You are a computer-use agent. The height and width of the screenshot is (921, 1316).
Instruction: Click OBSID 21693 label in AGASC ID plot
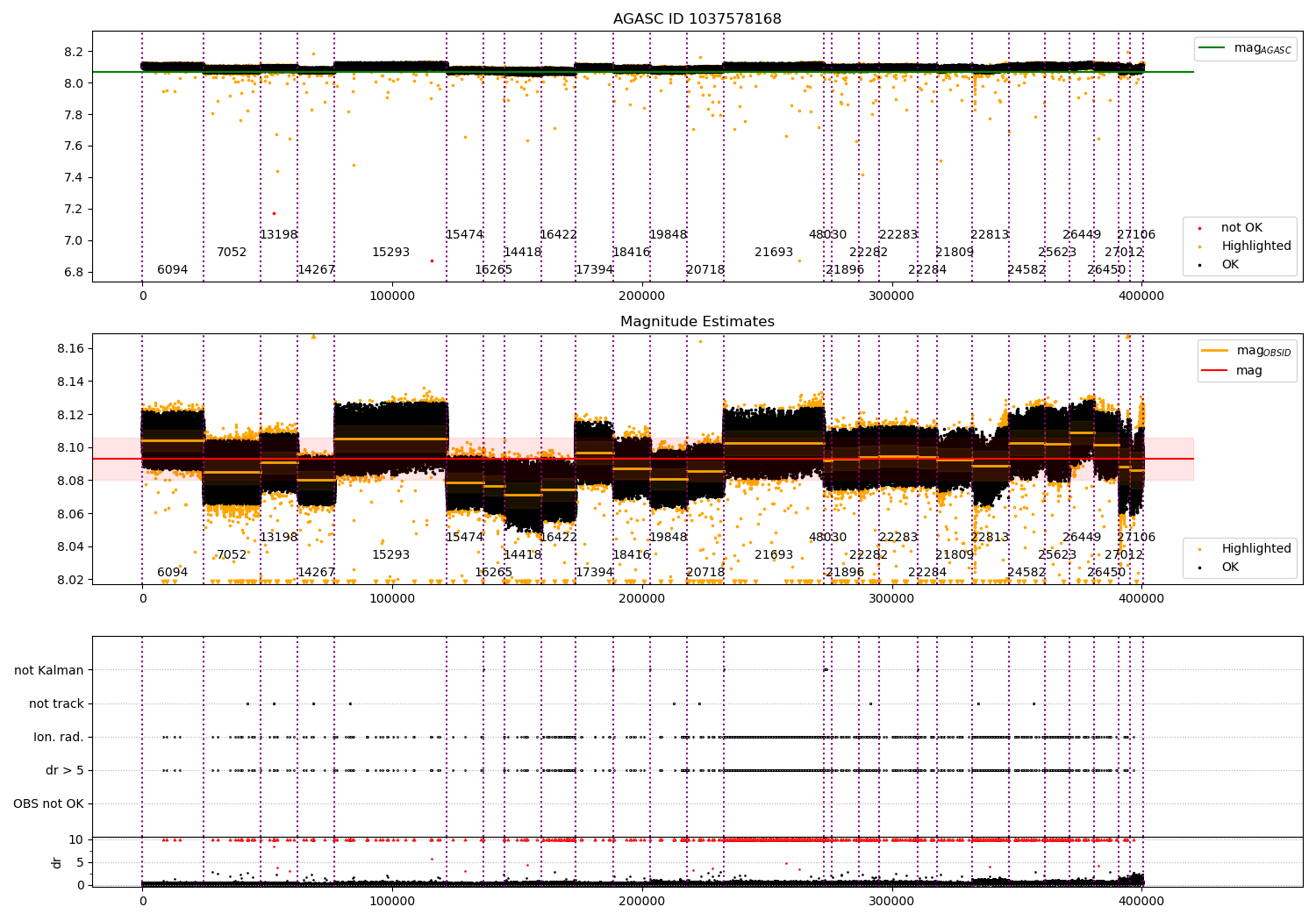point(774,253)
